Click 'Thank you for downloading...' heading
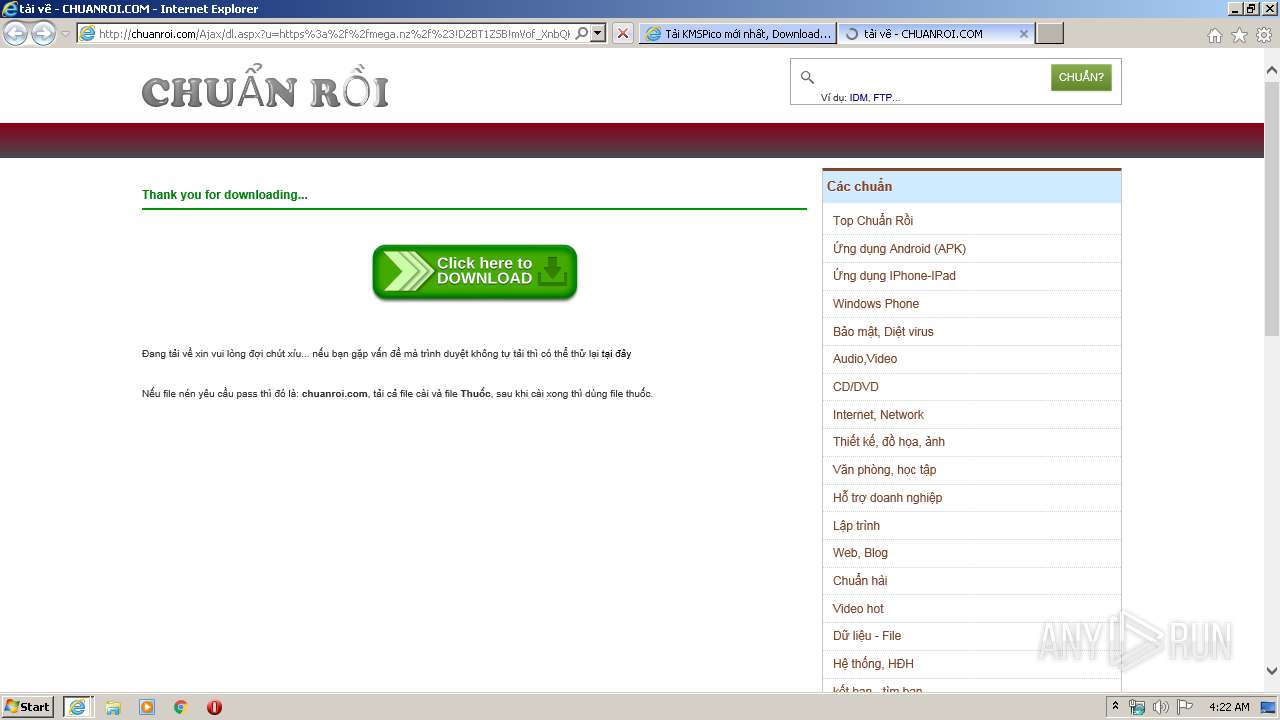Image resolution: width=1280 pixels, height=720 pixels. coord(225,195)
